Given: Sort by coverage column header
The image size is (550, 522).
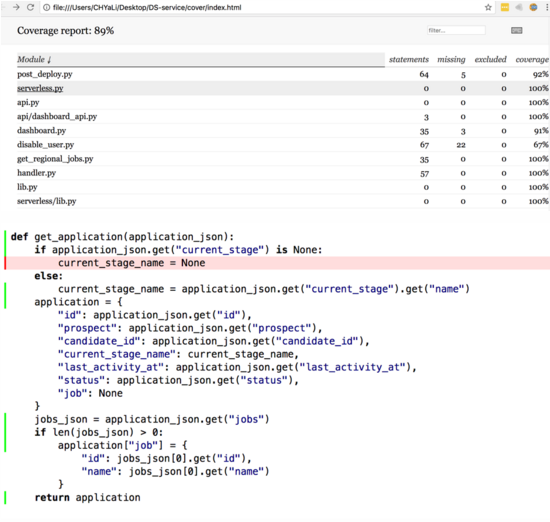Looking at the screenshot, I should pyautogui.click(x=532, y=59).
